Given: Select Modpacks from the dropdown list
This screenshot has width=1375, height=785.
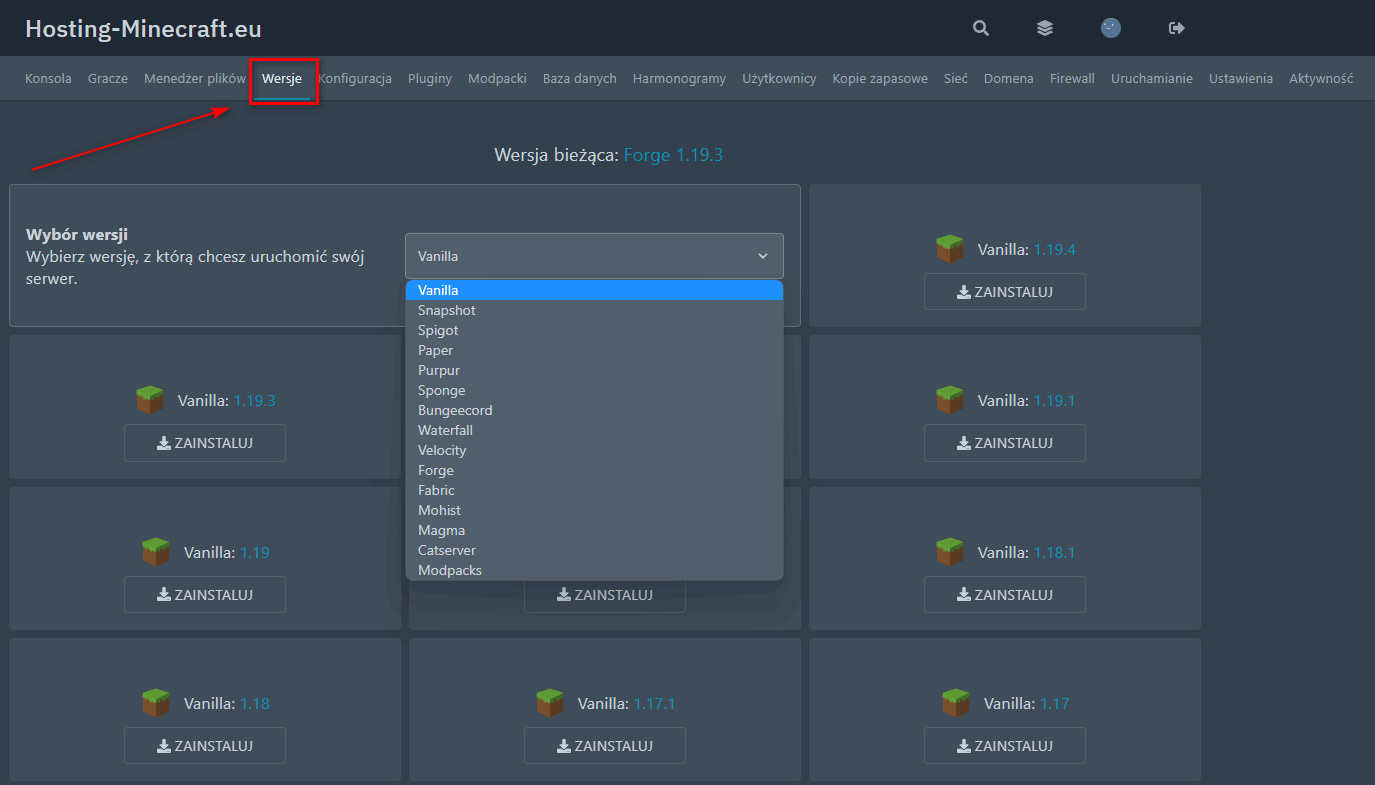Looking at the screenshot, I should (x=594, y=570).
